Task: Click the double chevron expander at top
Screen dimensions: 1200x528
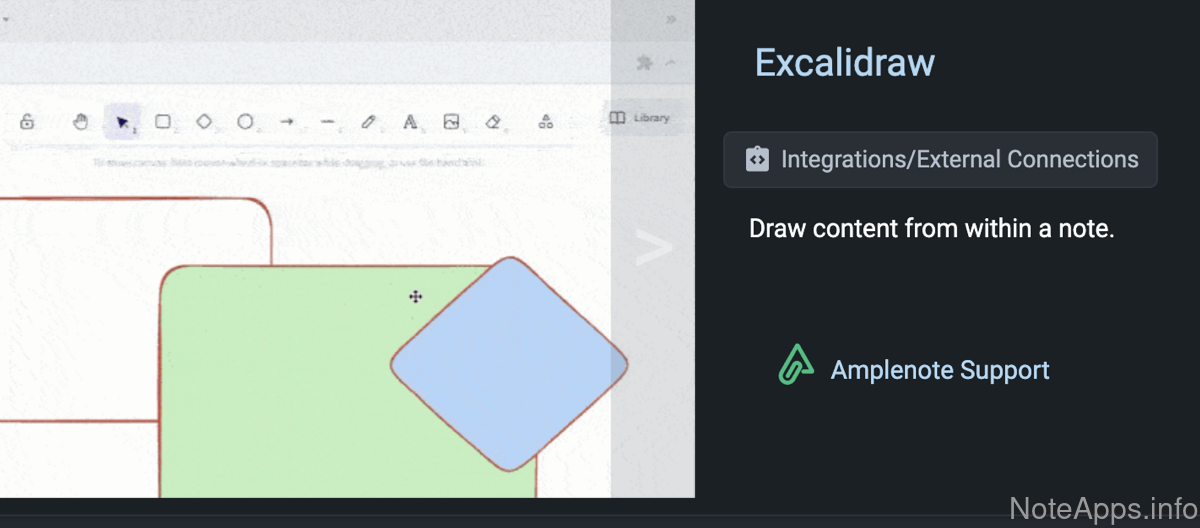Action: click(672, 19)
